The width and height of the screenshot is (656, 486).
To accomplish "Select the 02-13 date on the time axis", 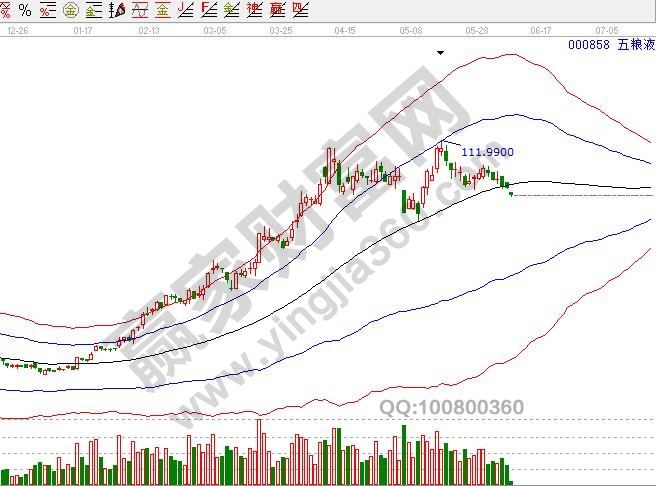I will pos(148,31).
